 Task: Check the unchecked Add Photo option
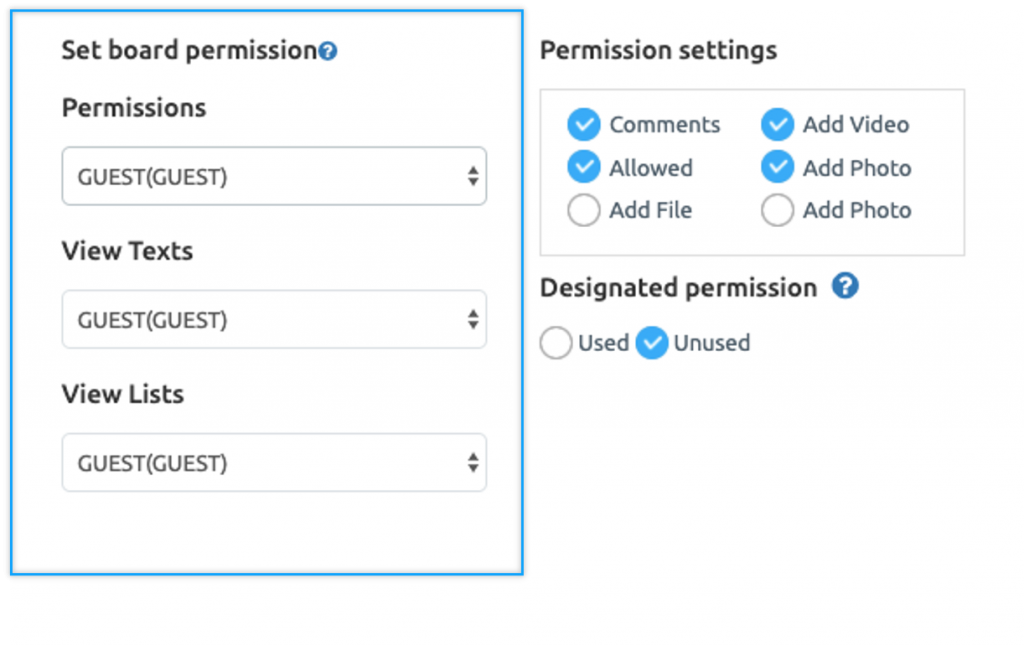777,210
